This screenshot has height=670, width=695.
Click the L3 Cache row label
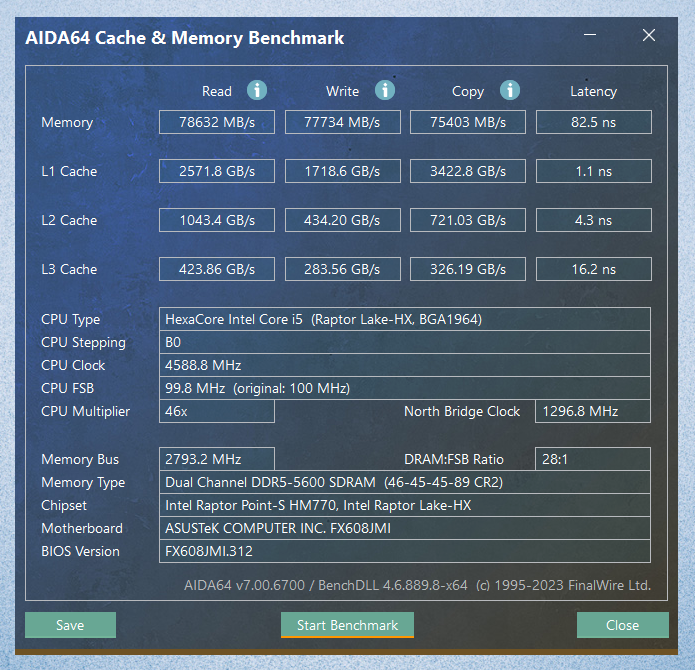(69, 269)
